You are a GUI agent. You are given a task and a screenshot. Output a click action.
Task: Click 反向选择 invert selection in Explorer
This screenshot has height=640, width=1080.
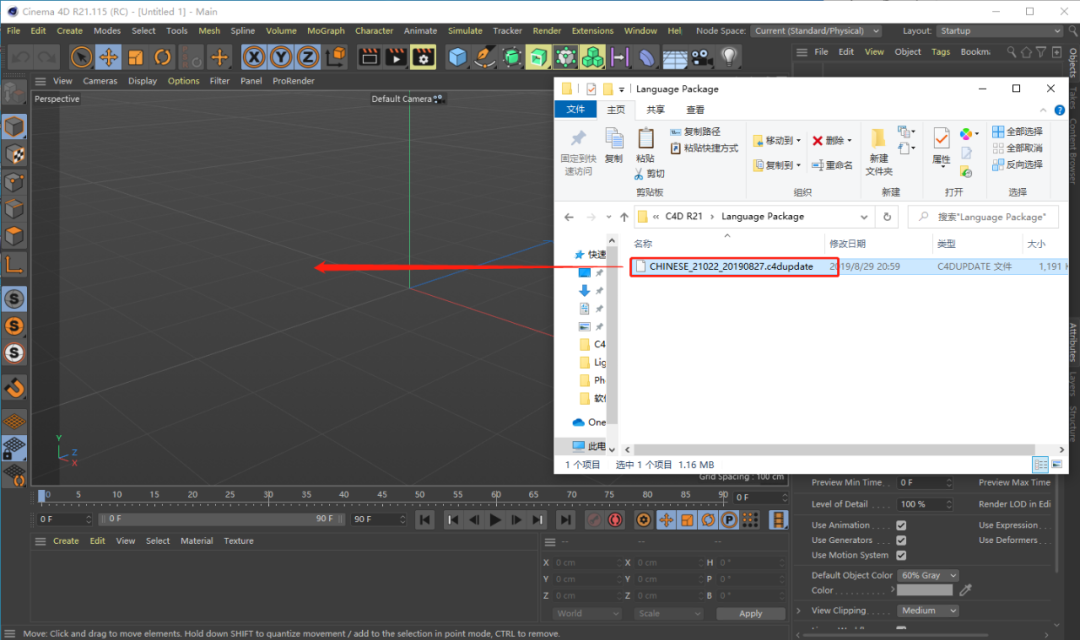click(x=1017, y=165)
